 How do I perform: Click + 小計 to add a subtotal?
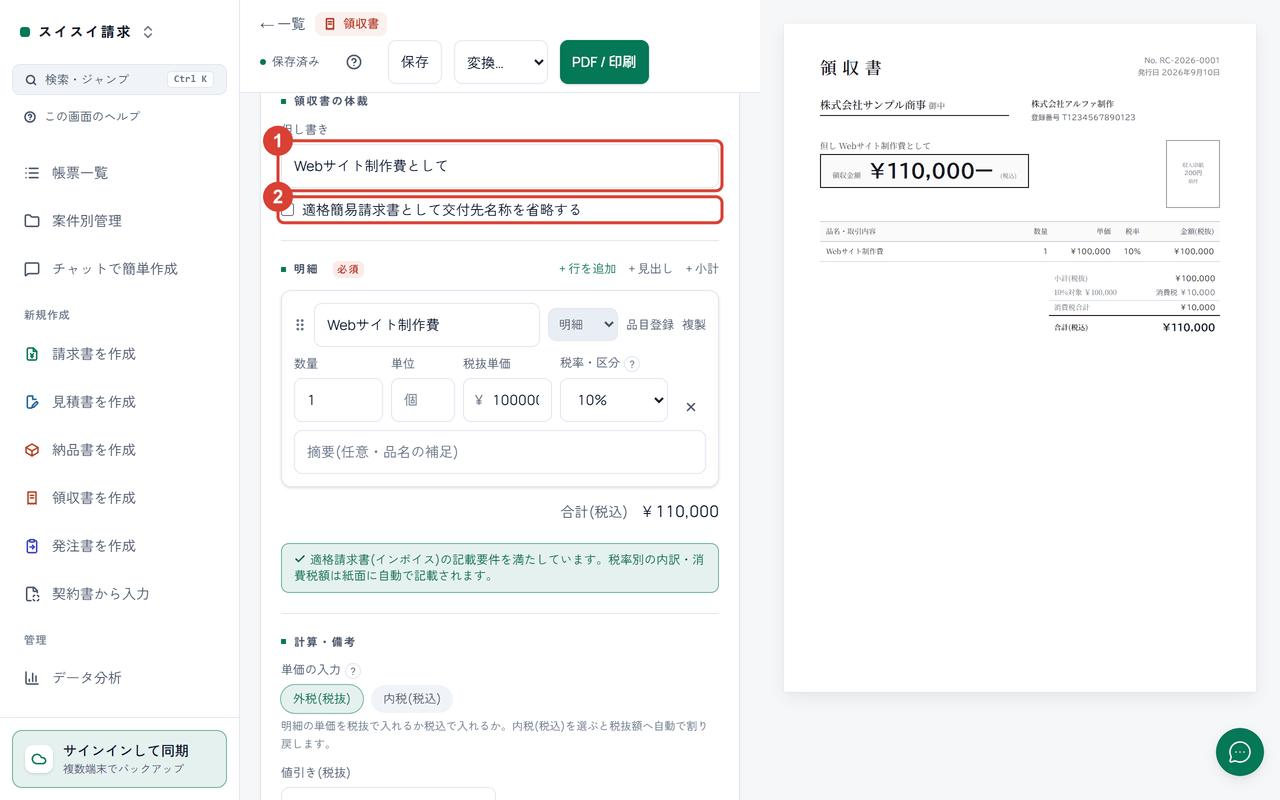[702, 269]
